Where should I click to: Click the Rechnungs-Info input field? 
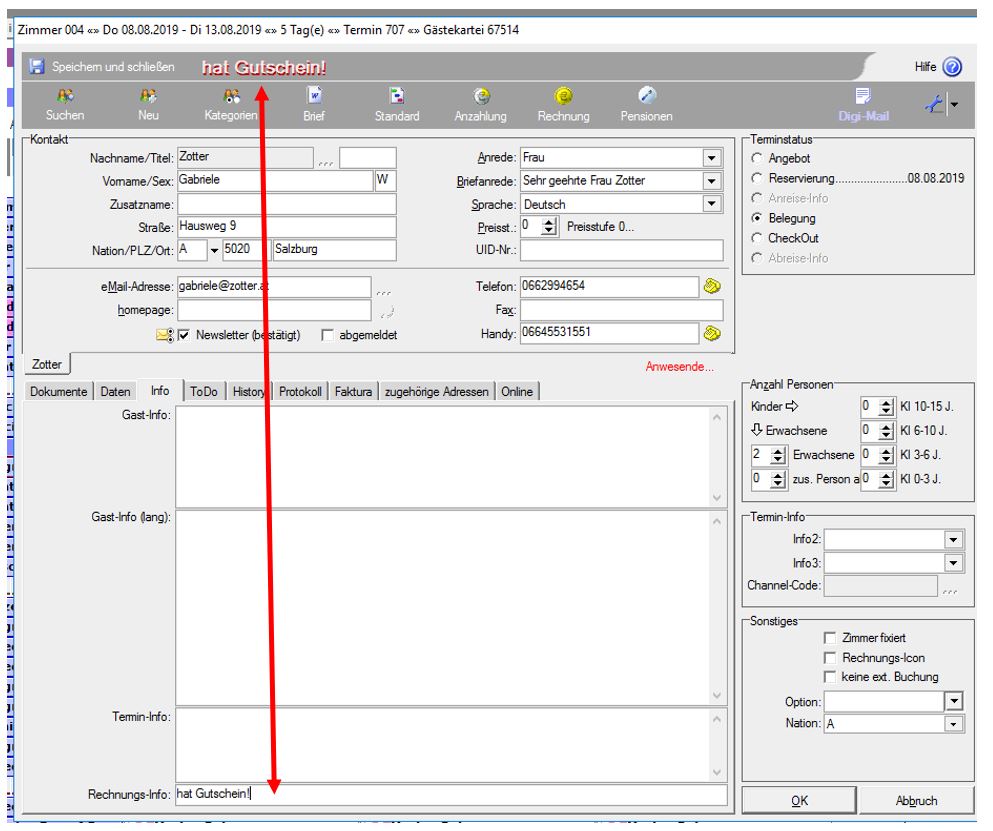coord(452,794)
